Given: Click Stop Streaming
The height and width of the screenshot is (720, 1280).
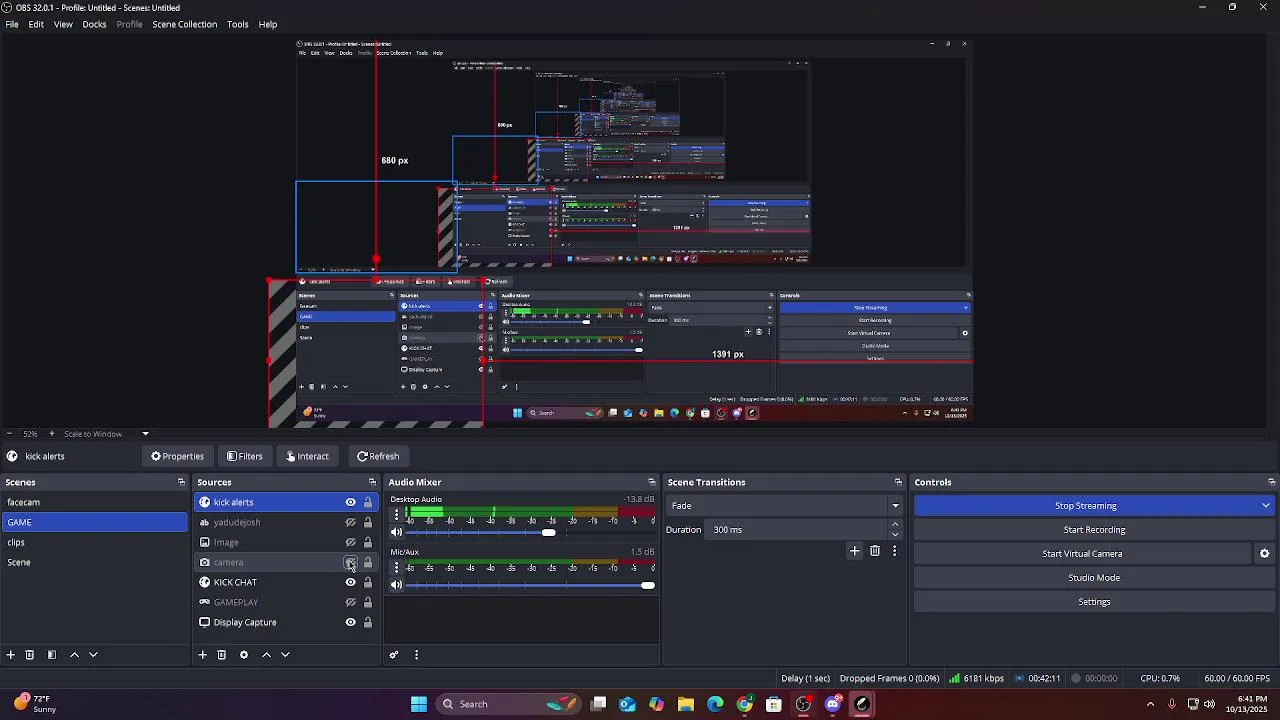Looking at the screenshot, I should [x=1085, y=506].
